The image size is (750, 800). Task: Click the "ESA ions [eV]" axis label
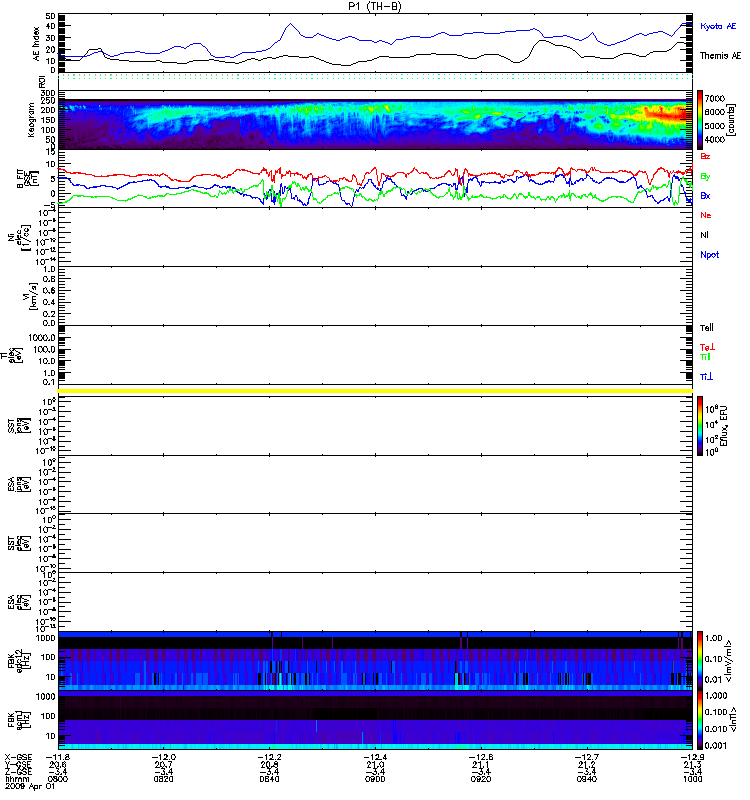click(19, 485)
